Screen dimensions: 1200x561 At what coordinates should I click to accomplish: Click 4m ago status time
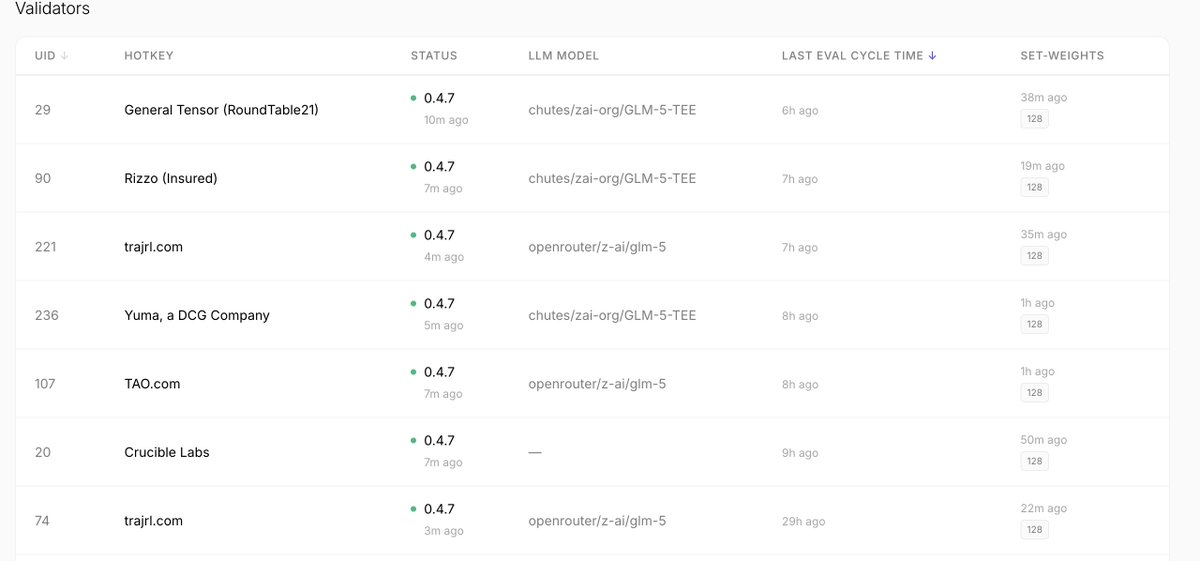pos(444,257)
